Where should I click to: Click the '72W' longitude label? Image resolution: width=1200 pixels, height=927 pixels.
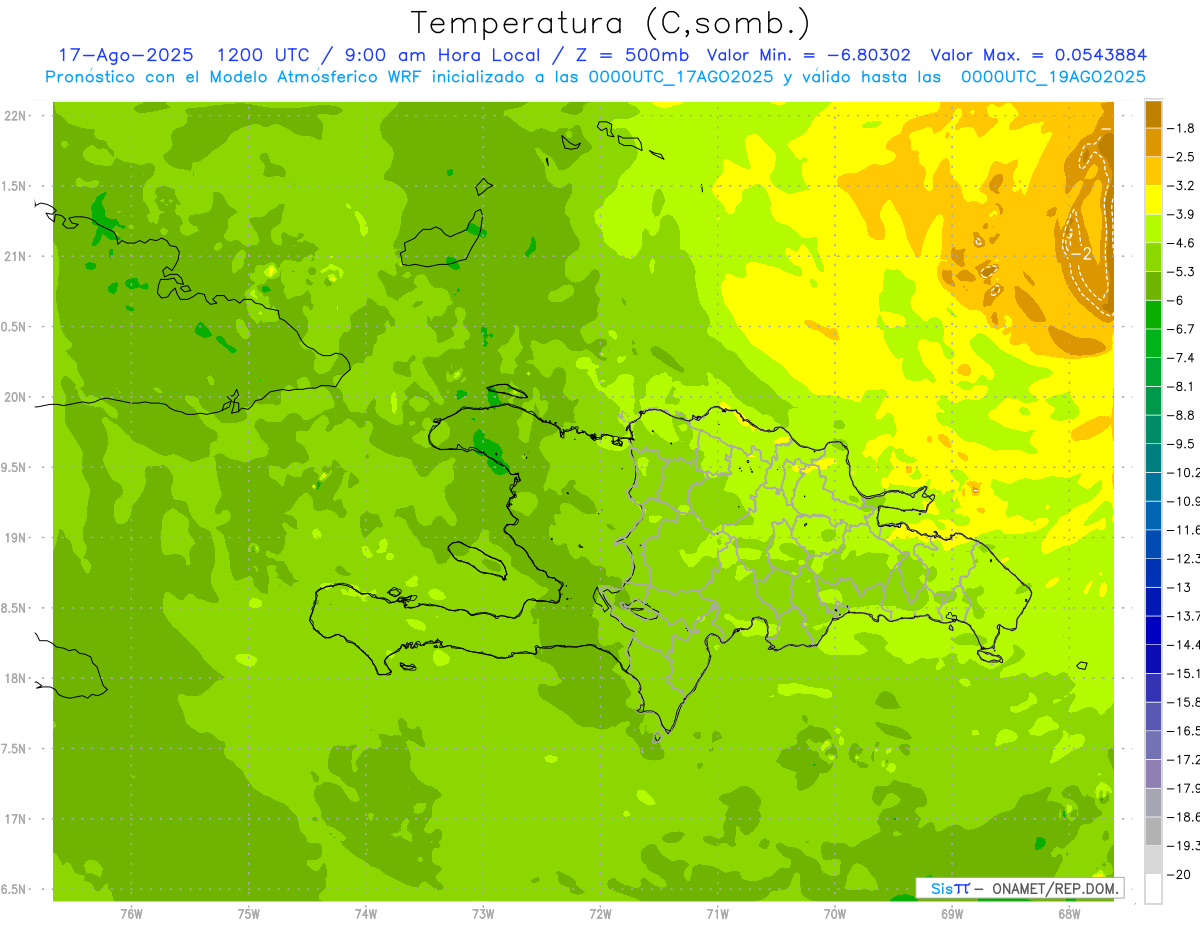pyautogui.click(x=600, y=913)
